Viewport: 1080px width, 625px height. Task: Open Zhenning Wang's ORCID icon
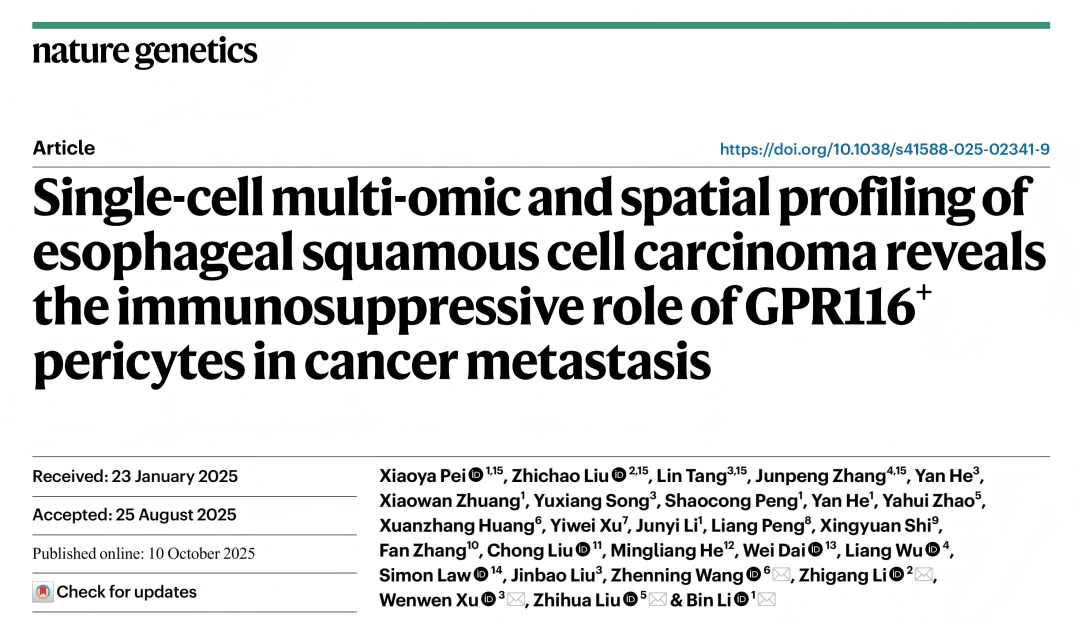(752, 575)
